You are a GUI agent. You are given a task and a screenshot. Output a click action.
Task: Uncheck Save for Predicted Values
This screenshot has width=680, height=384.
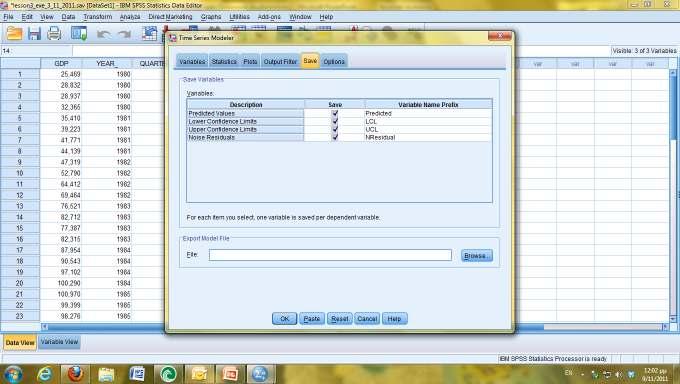coord(334,113)
